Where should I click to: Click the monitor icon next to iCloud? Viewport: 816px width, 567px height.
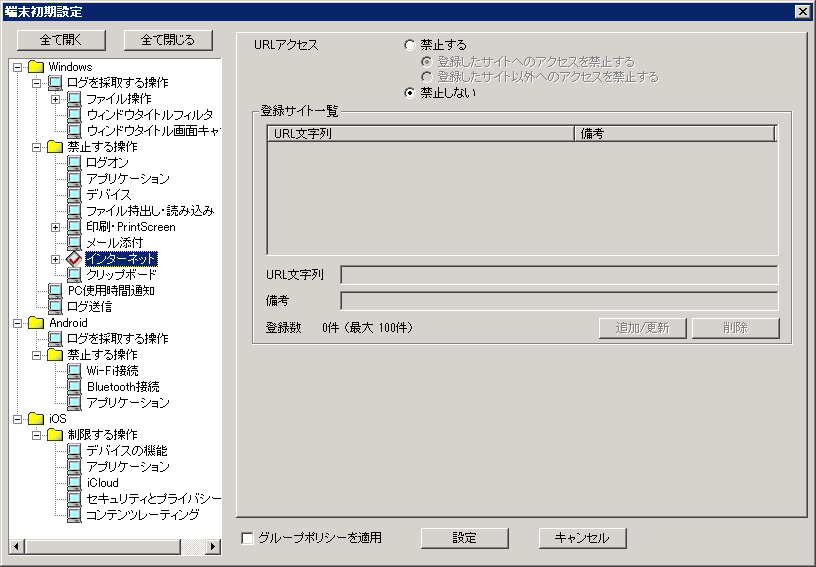pyautogui.click(x=74, y=483)
